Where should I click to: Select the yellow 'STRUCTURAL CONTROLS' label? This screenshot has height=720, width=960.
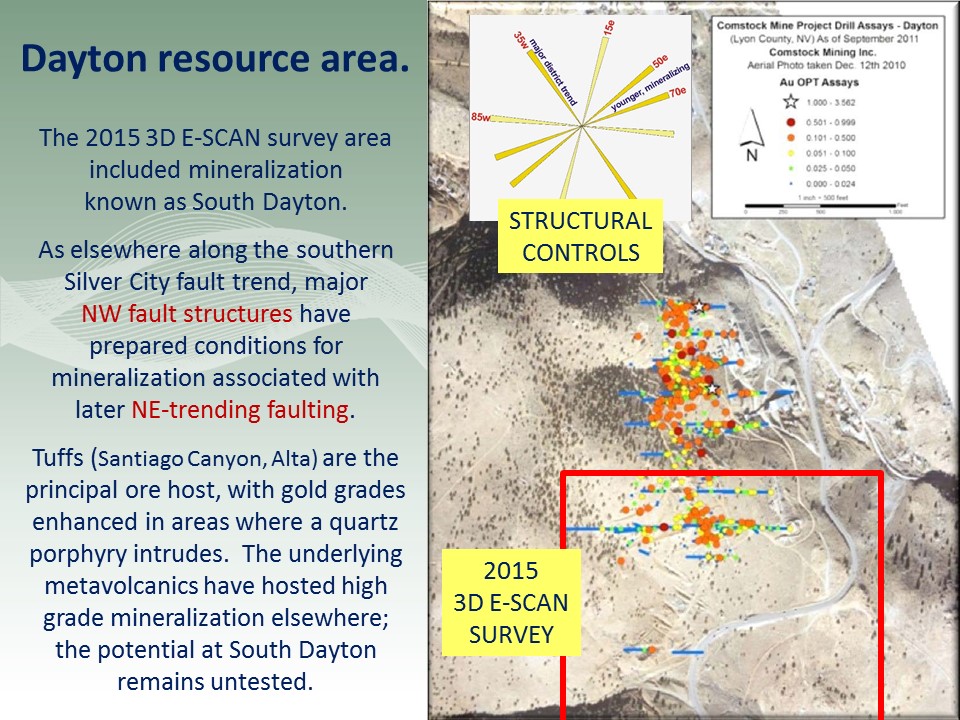point(580,236)
